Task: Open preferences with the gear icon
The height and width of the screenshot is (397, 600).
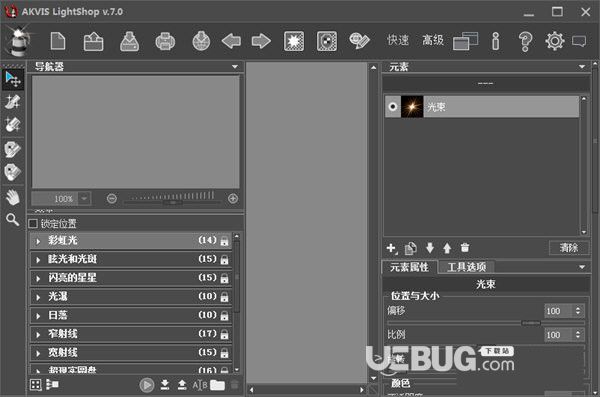Action: (x=554, y=41)
